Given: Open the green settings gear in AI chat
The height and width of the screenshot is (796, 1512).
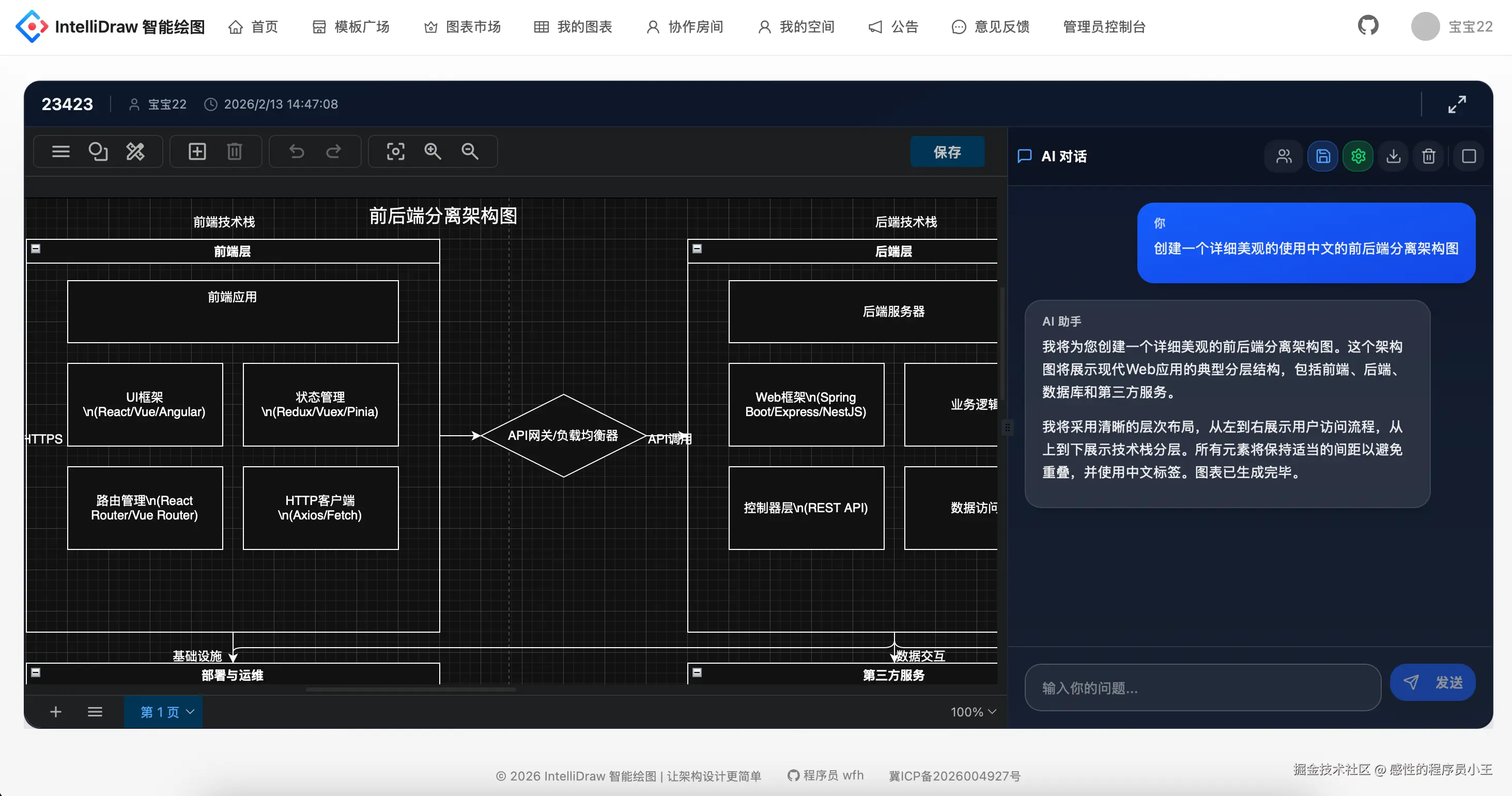Looking at the screenshot, I should coord(1357,156).
